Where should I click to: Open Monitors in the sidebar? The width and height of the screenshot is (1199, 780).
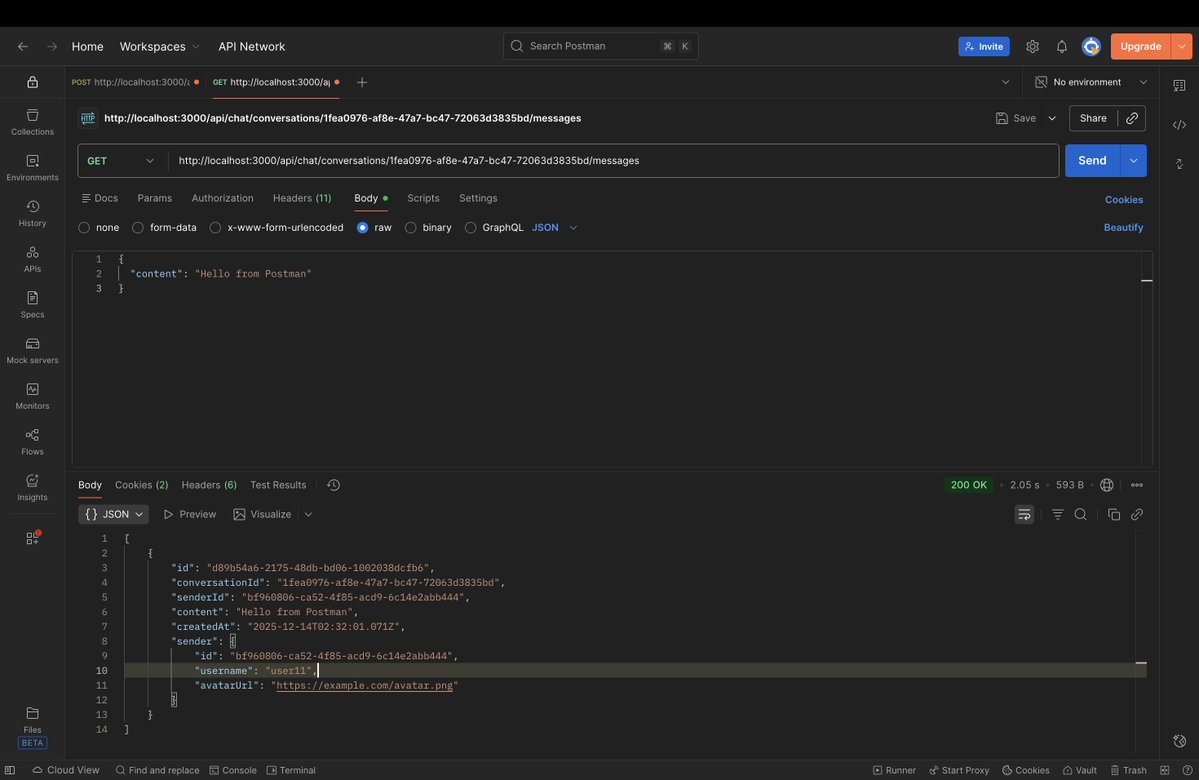(32, 396)
